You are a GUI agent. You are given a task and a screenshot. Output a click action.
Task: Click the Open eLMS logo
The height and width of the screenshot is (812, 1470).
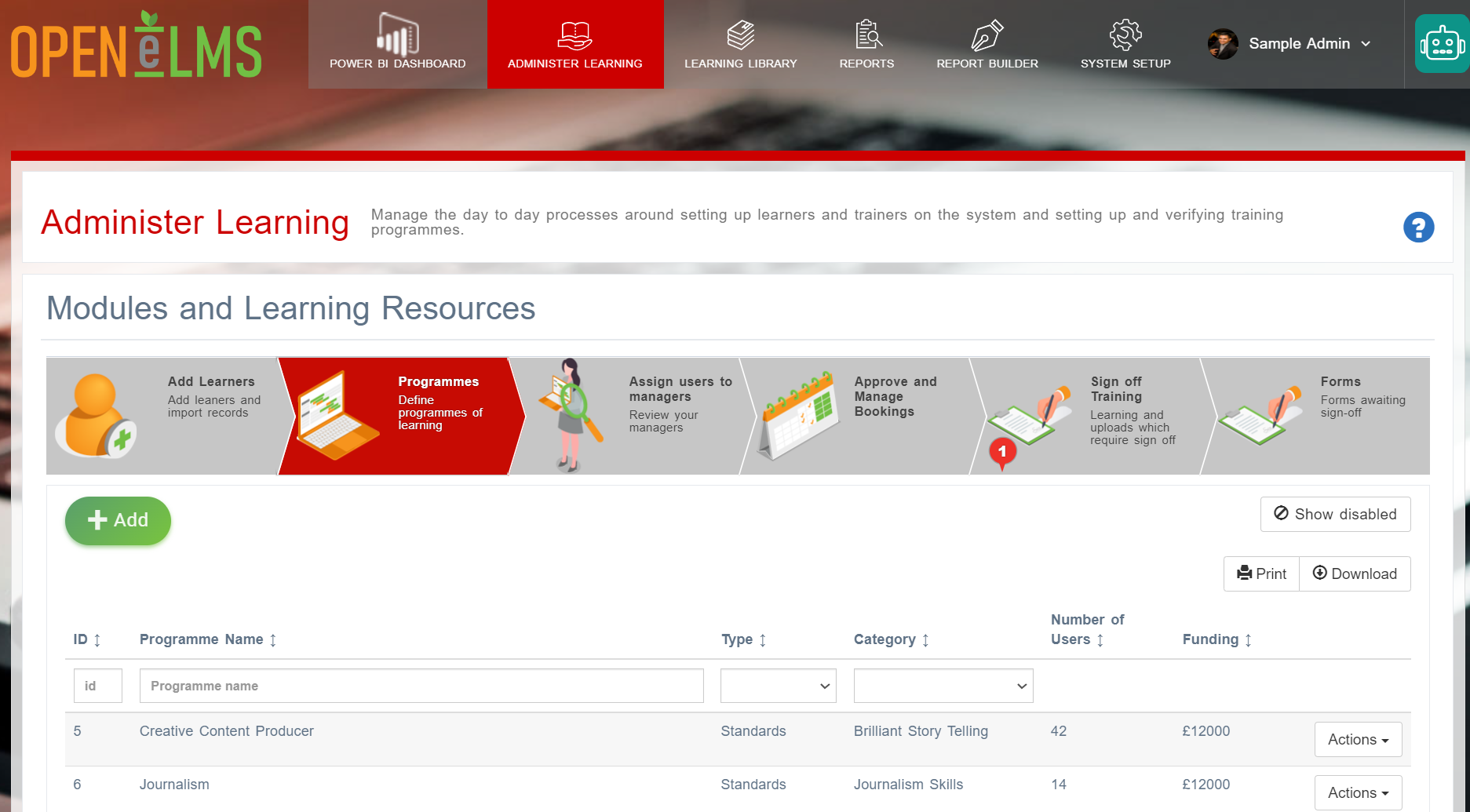pos(137,45)
